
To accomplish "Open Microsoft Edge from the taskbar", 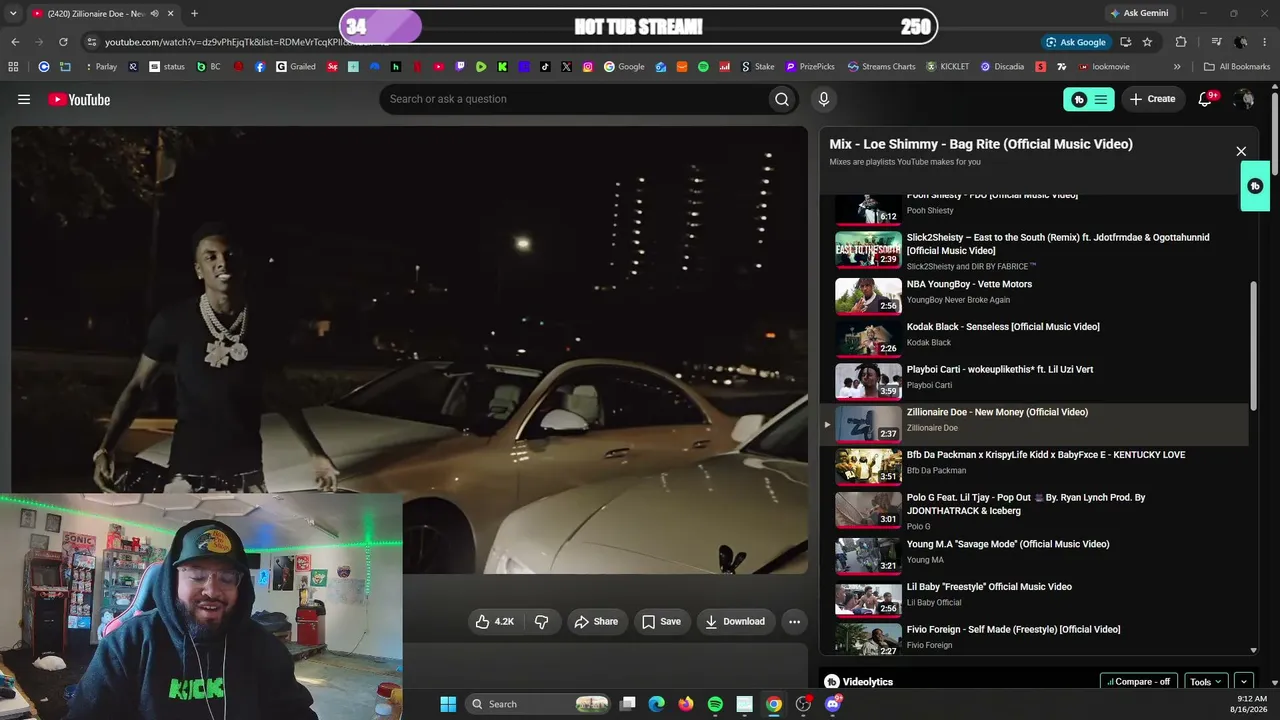I will (x=656, y=704).
